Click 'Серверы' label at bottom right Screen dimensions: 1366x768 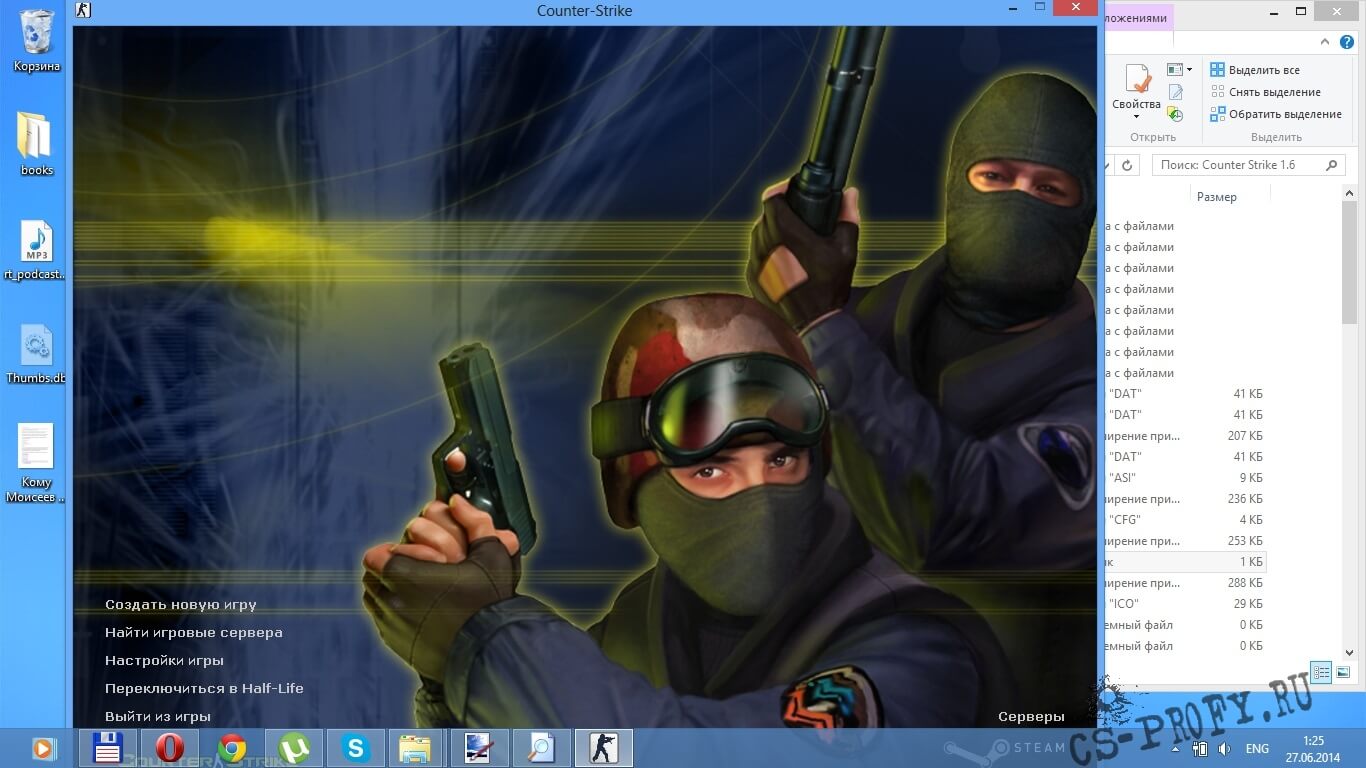click(x=1031, y=717)
